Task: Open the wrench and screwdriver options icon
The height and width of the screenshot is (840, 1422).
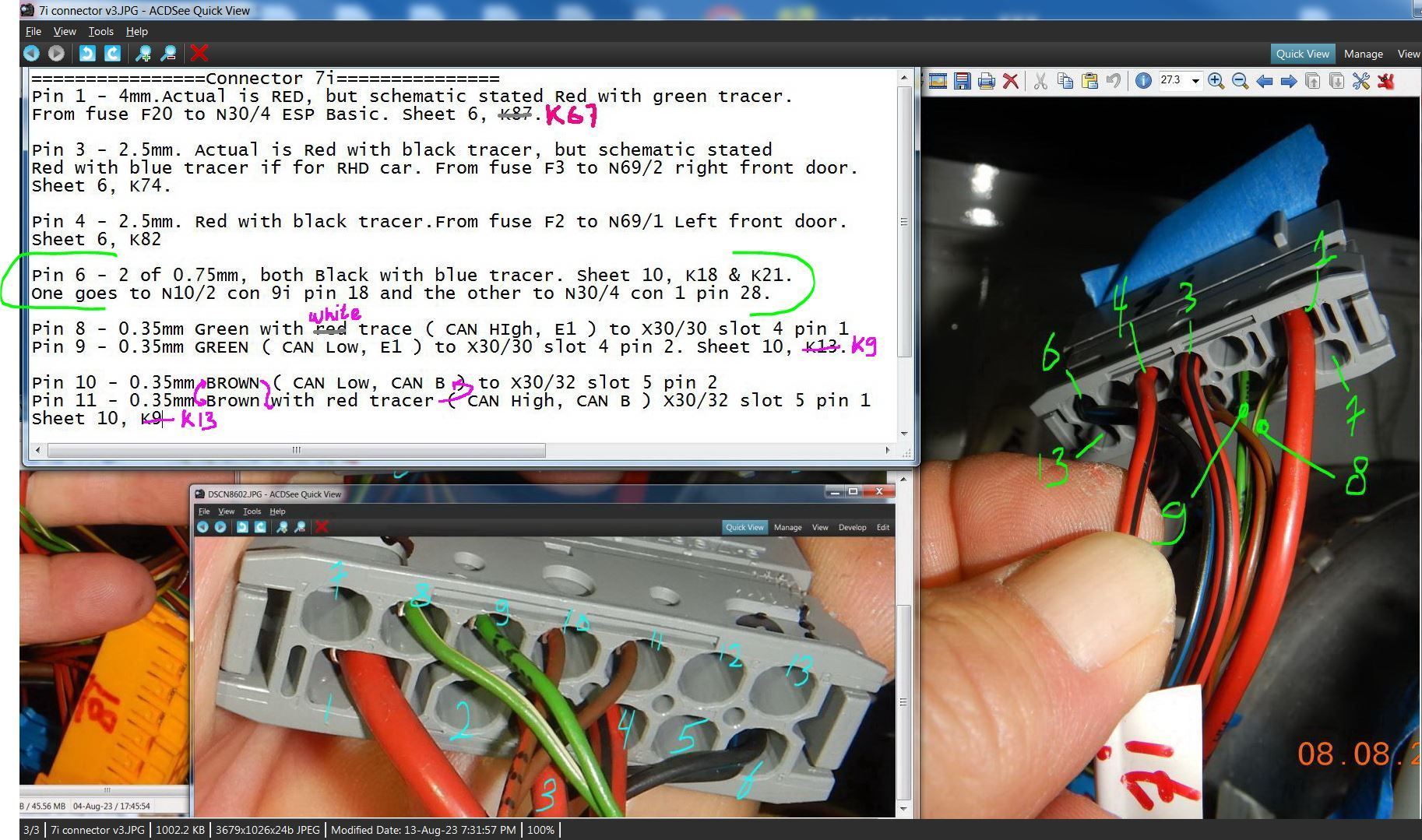Action: coord(1360,81)
